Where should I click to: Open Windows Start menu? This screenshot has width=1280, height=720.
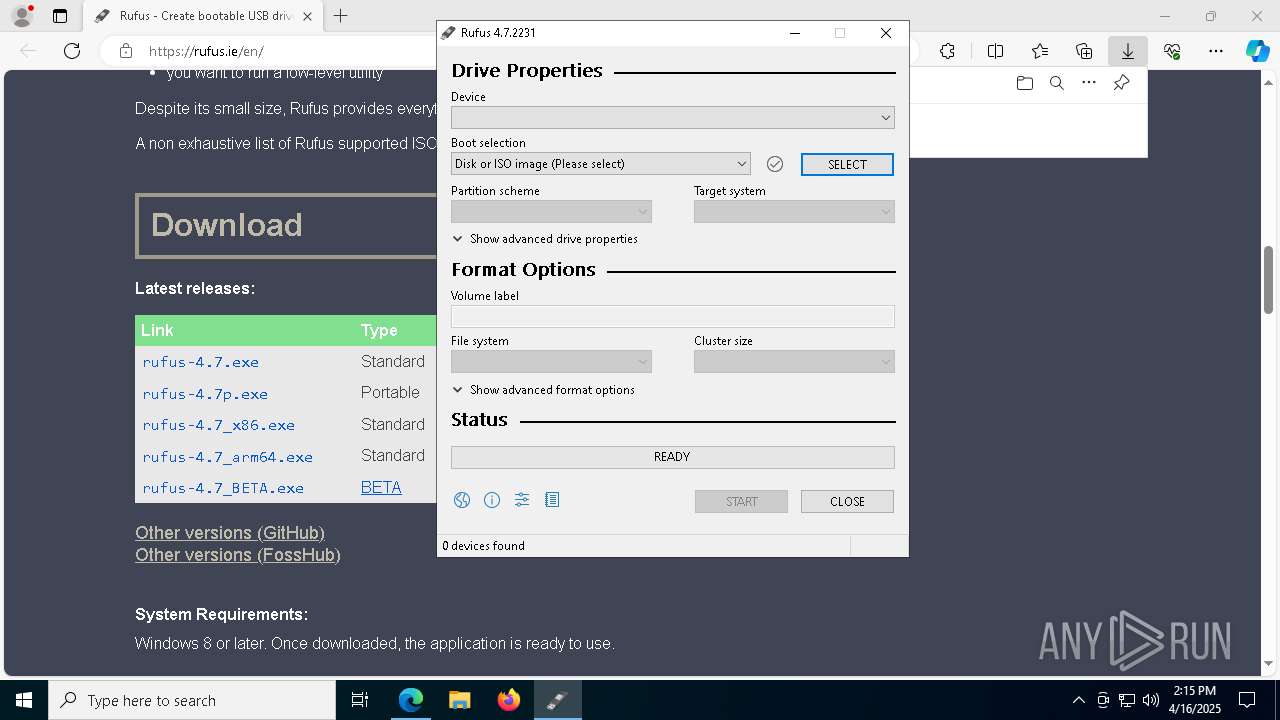[24, 700]
